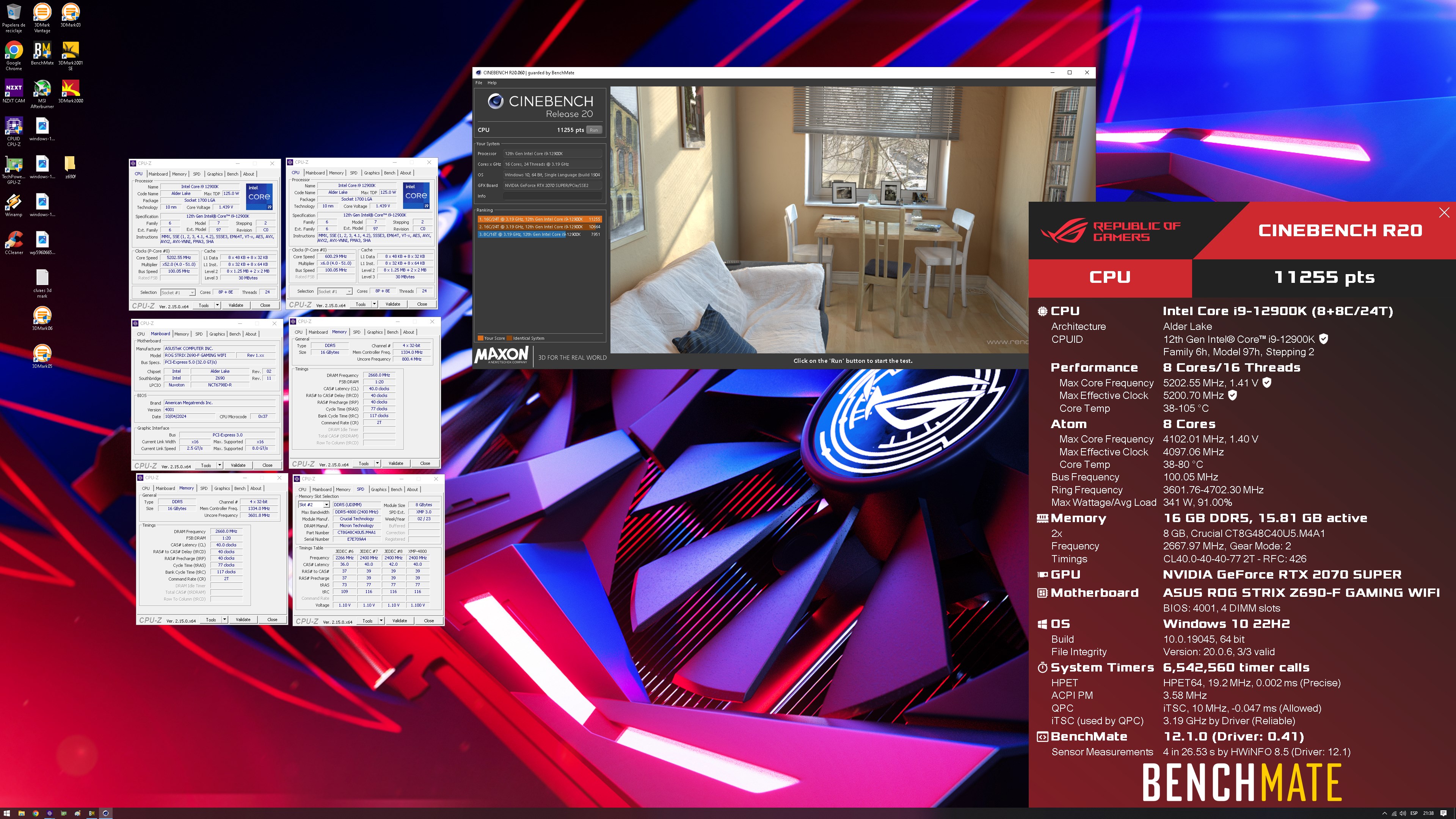Screen dimensions: 1456x819
Task: Select the z690f folder on desktop
Action: [x=71, y=167]
